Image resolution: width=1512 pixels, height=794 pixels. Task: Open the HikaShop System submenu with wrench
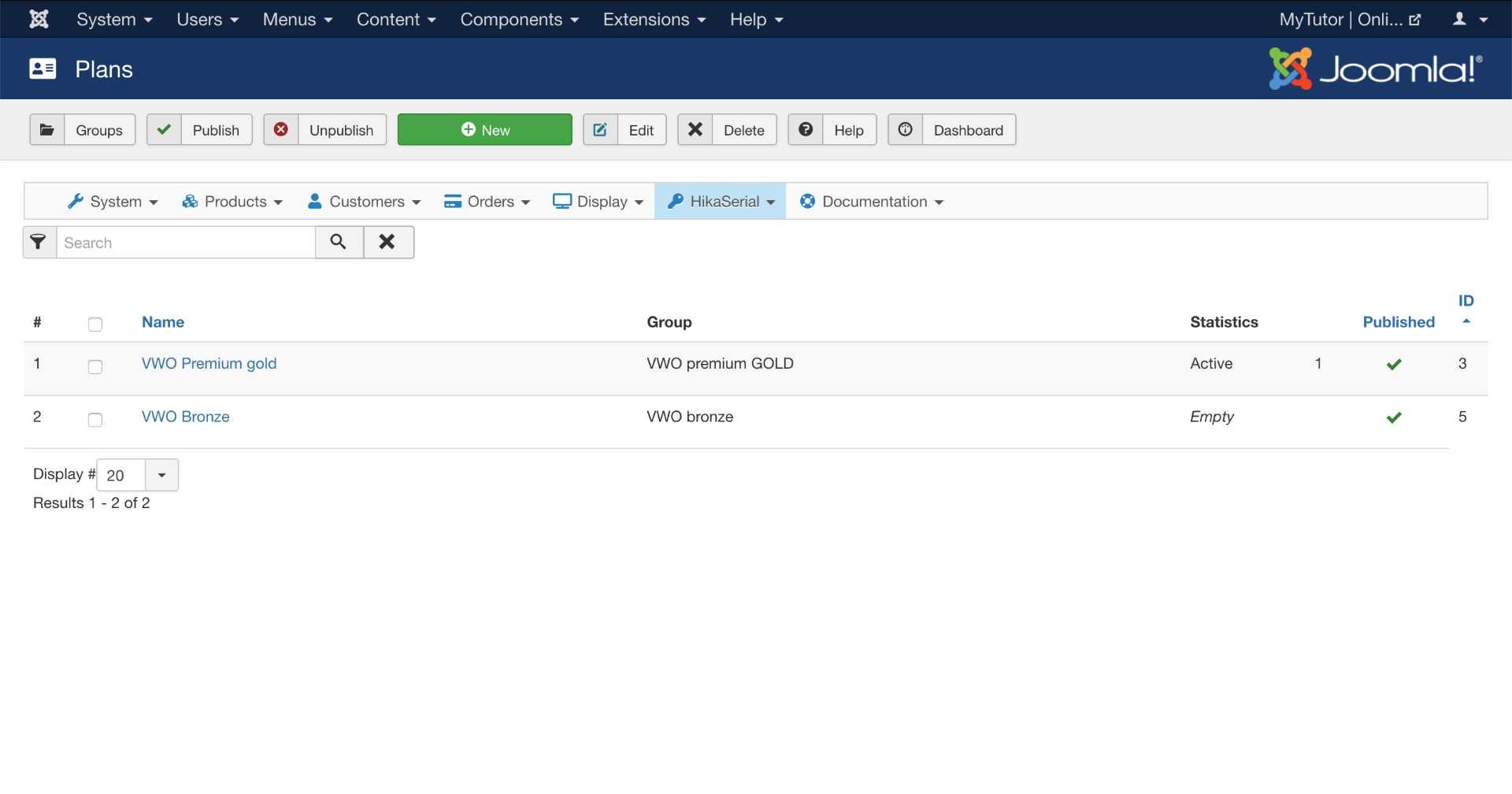pyautogui.click(x=113, y=202)
